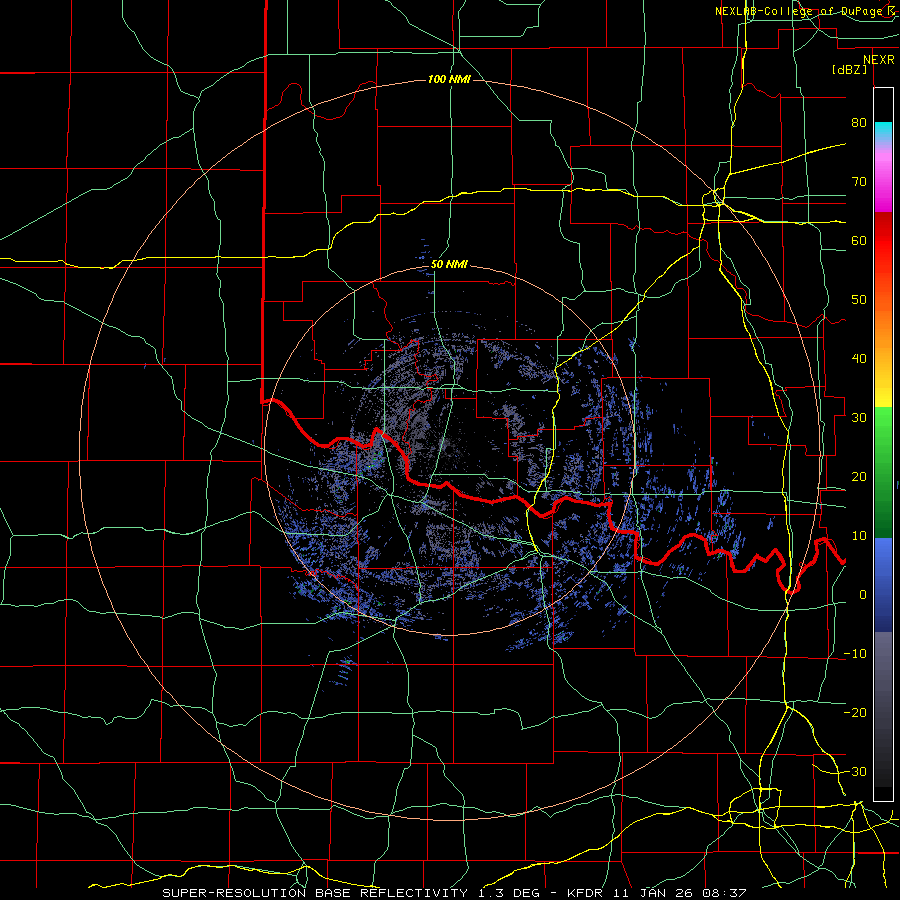Click the blue segment of the color bar

click(x=883, y=583)
